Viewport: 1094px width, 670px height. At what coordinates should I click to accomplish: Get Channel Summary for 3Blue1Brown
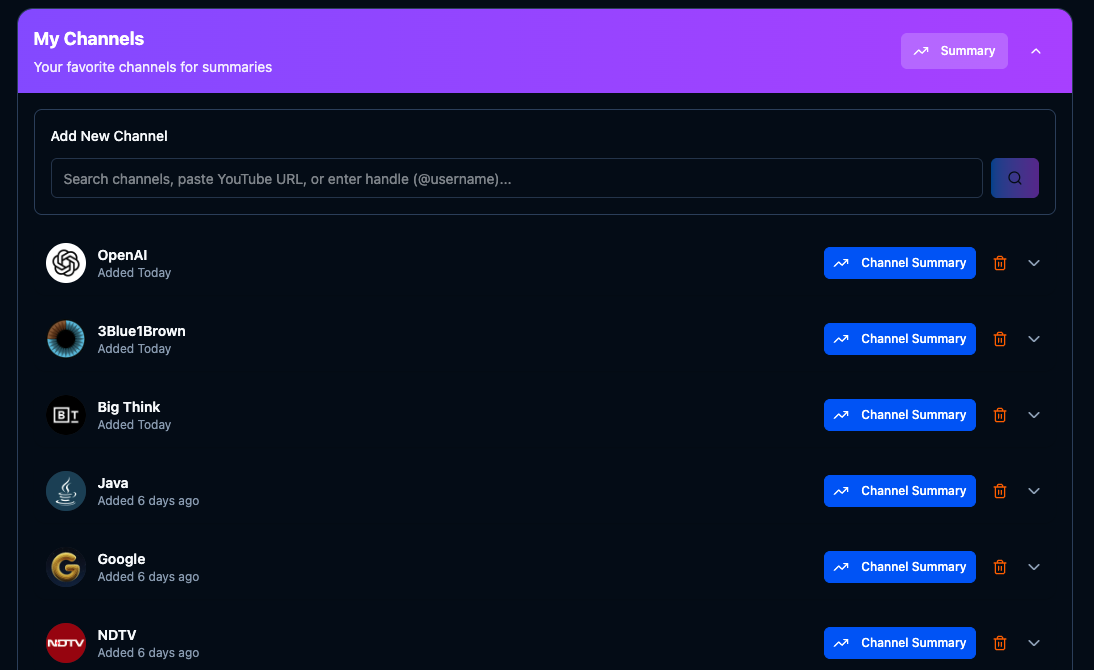pos(899,339)
